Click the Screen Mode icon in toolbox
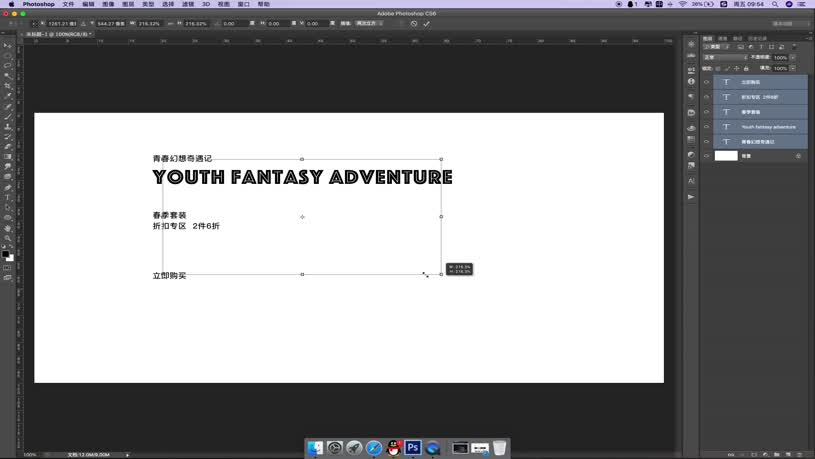Screen dimensions: 815x459 click(x=7, y=278)
